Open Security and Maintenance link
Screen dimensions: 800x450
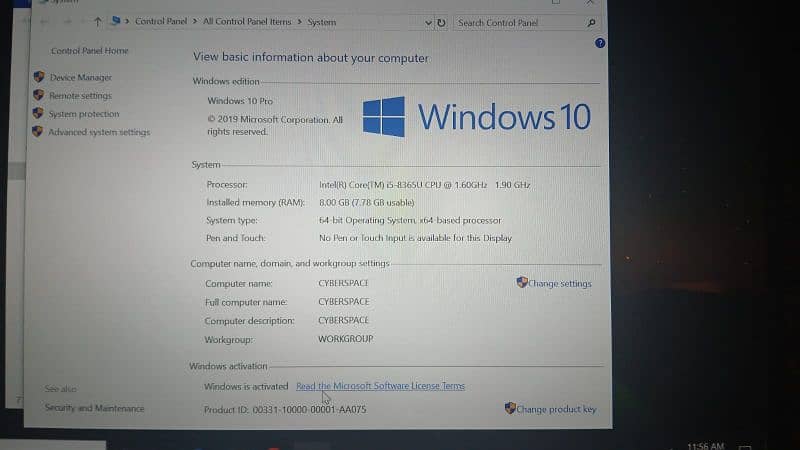click(94, 408)
